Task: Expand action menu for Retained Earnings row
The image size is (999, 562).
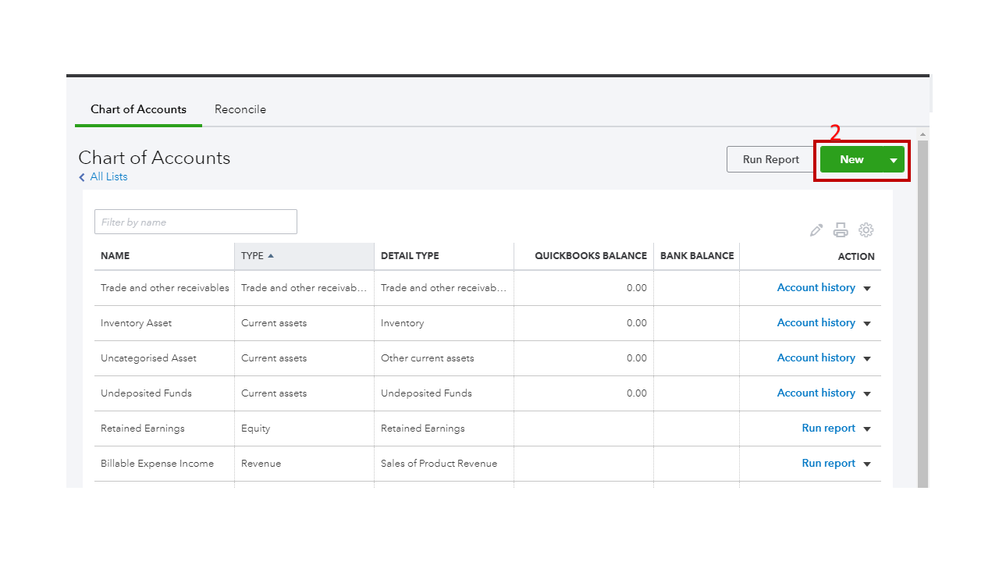Action: [867, 429]
